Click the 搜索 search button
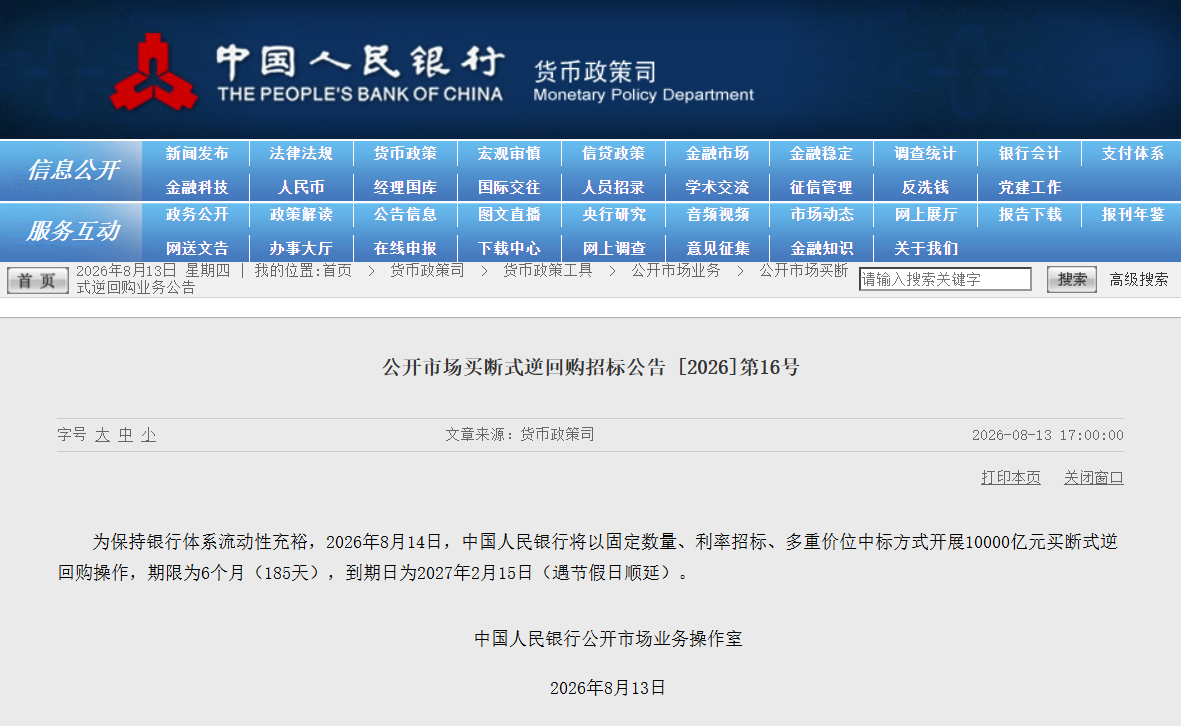The image size is (1181, 726). point(1072,280)
